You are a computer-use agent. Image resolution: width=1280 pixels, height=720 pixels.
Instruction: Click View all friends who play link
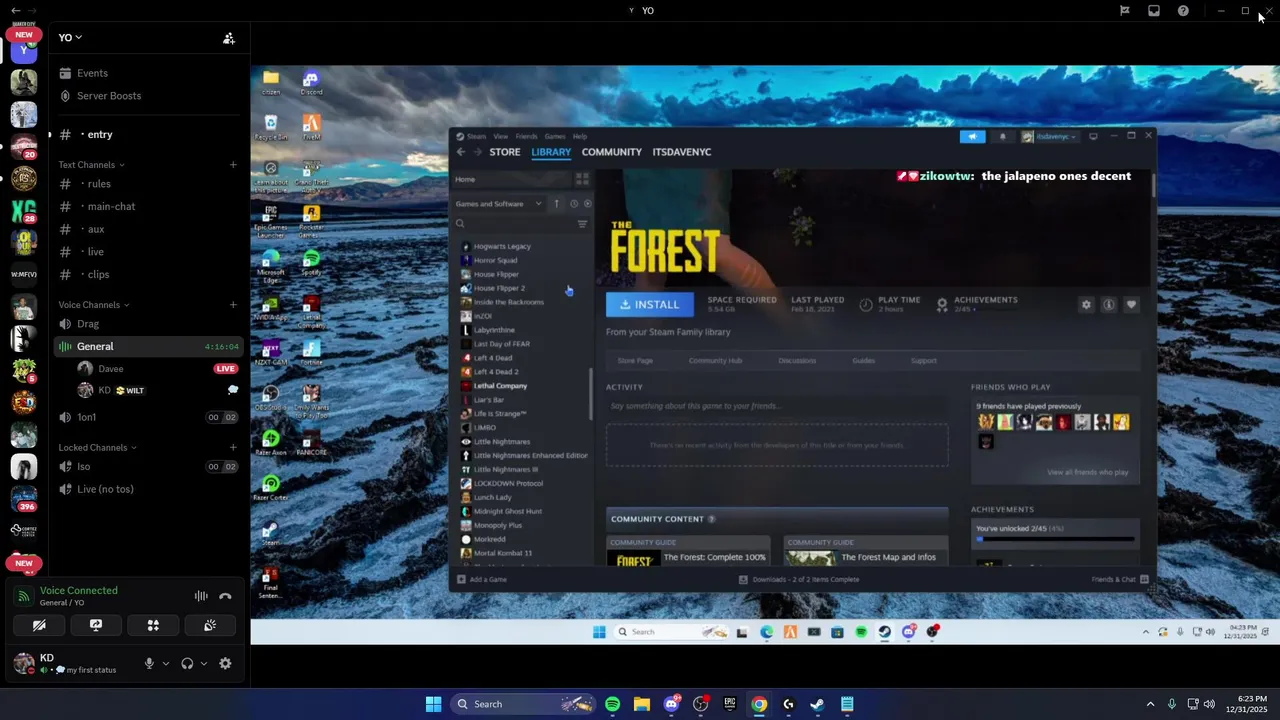[x=1087, y=472]
